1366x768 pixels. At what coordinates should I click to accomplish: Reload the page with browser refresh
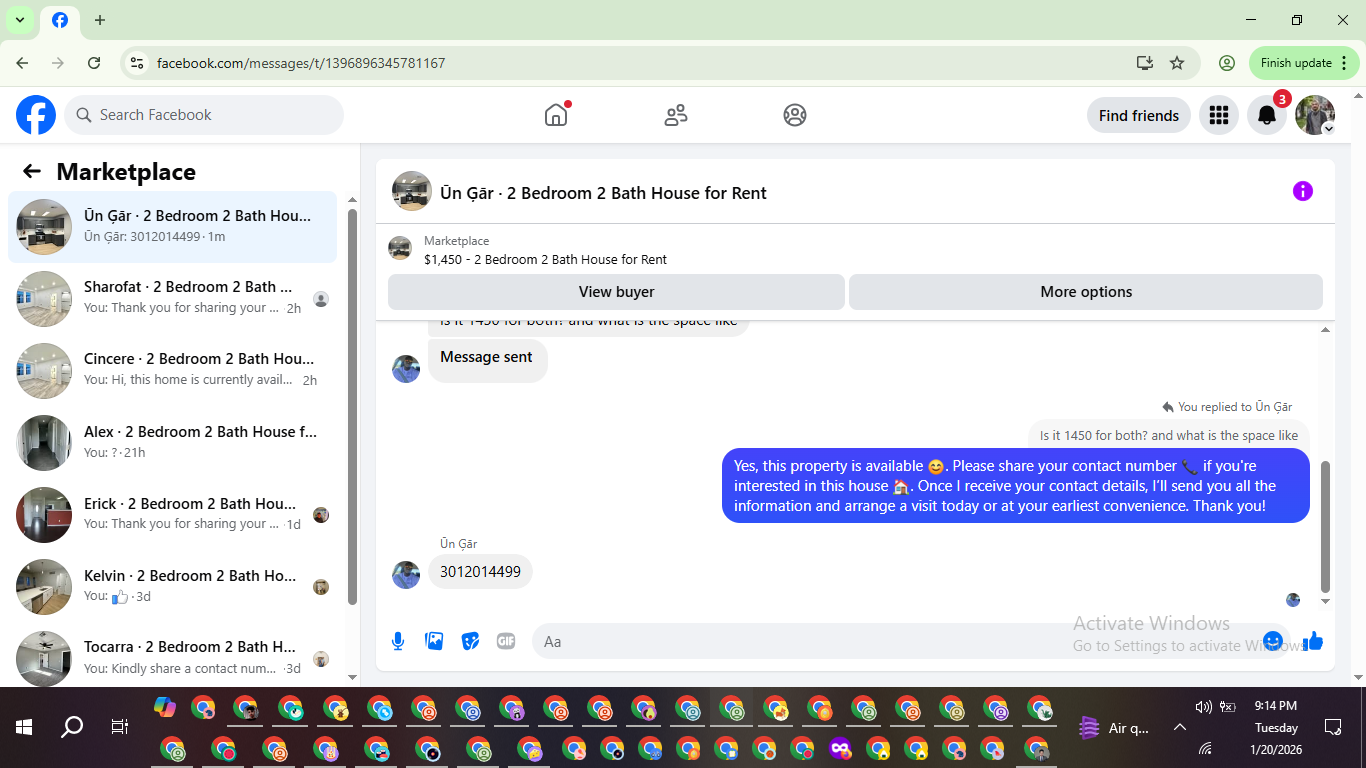coord(94,63)
